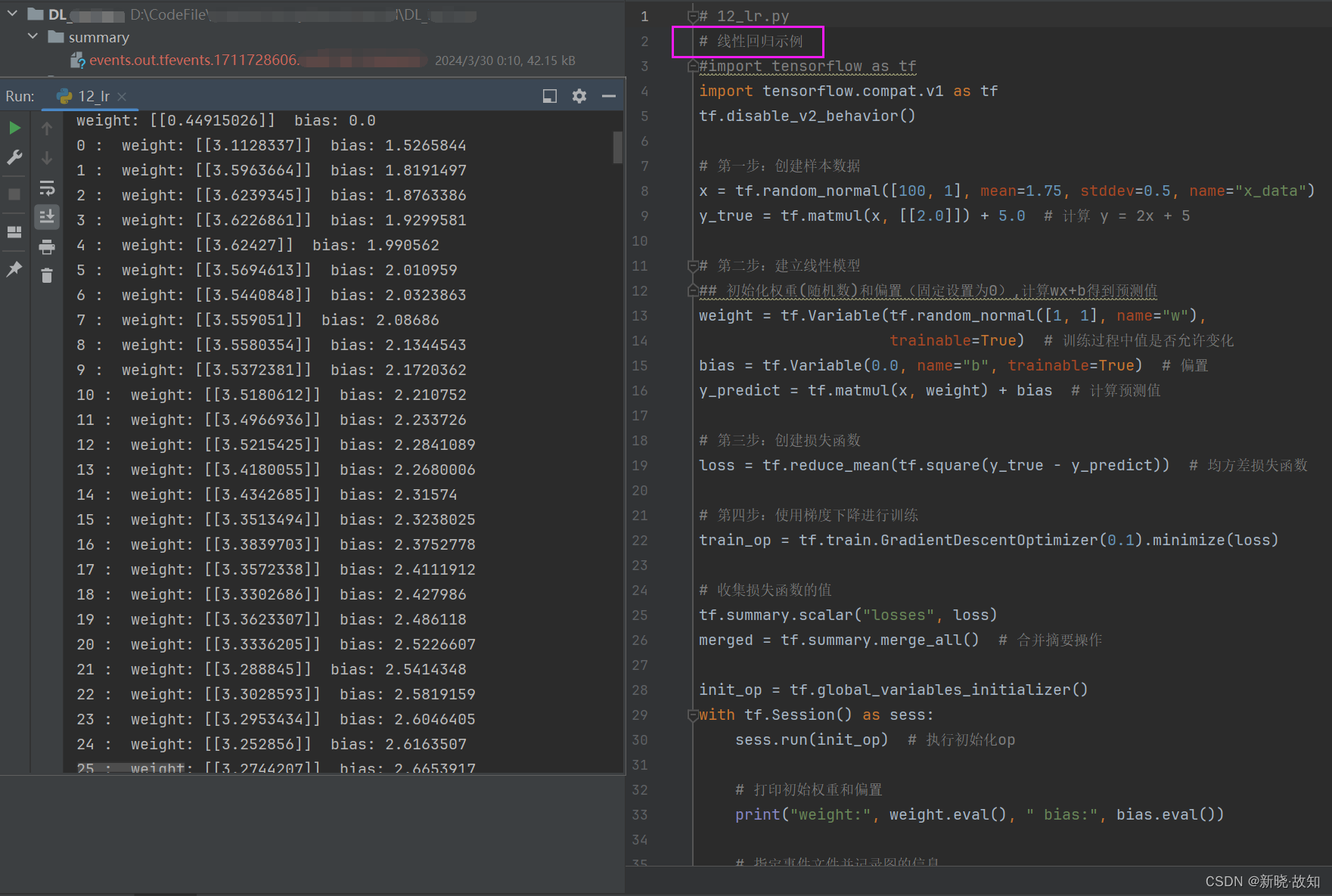1332x896 pixels.
Task: Click the print("weight:" ...) statement line
Action: 980,815
